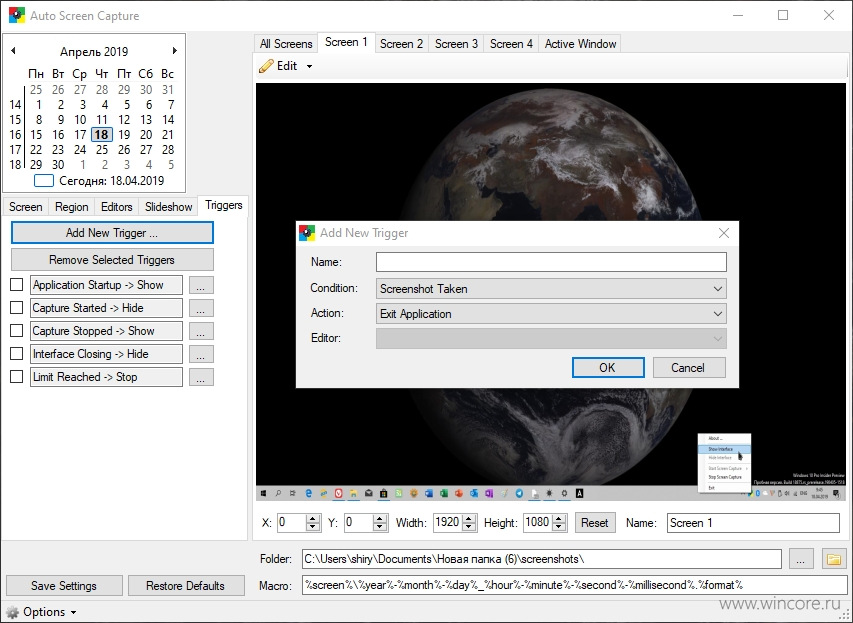The image size is (853, 623).
Task: Click the Y coordinate field
Action: click(359, 523)
